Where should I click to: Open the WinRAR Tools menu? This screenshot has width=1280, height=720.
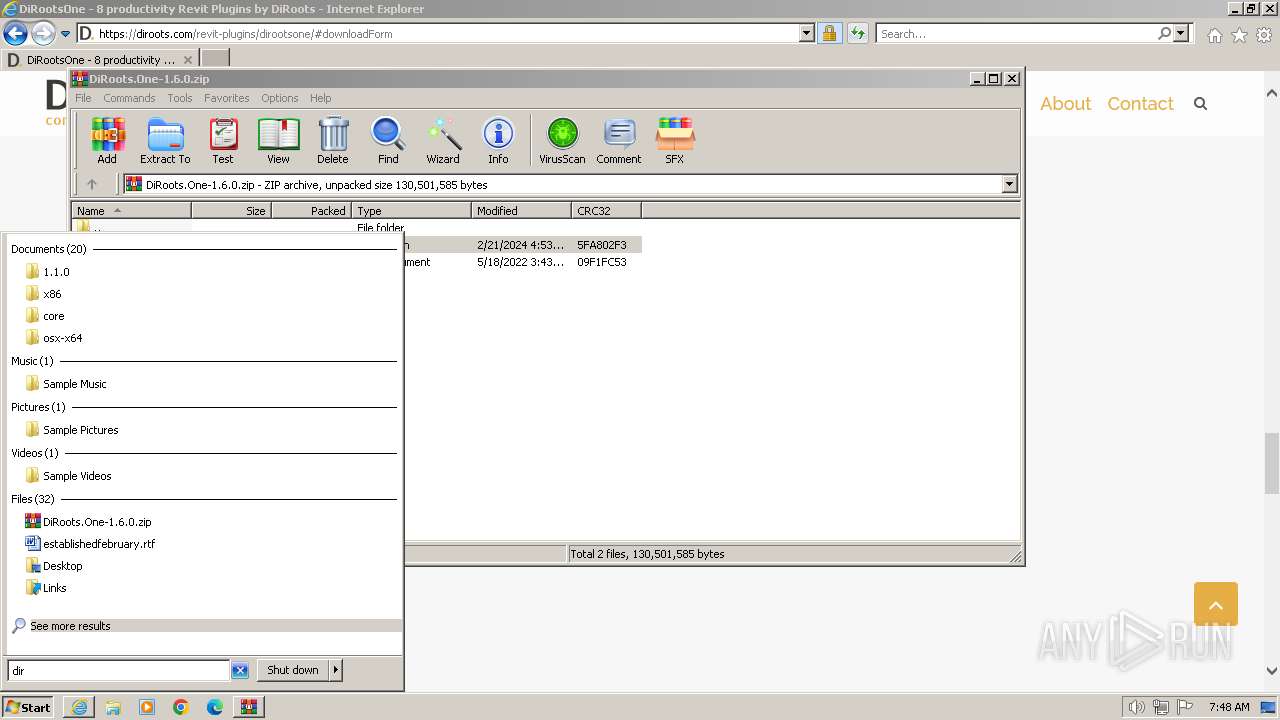[x=180, y=98]
